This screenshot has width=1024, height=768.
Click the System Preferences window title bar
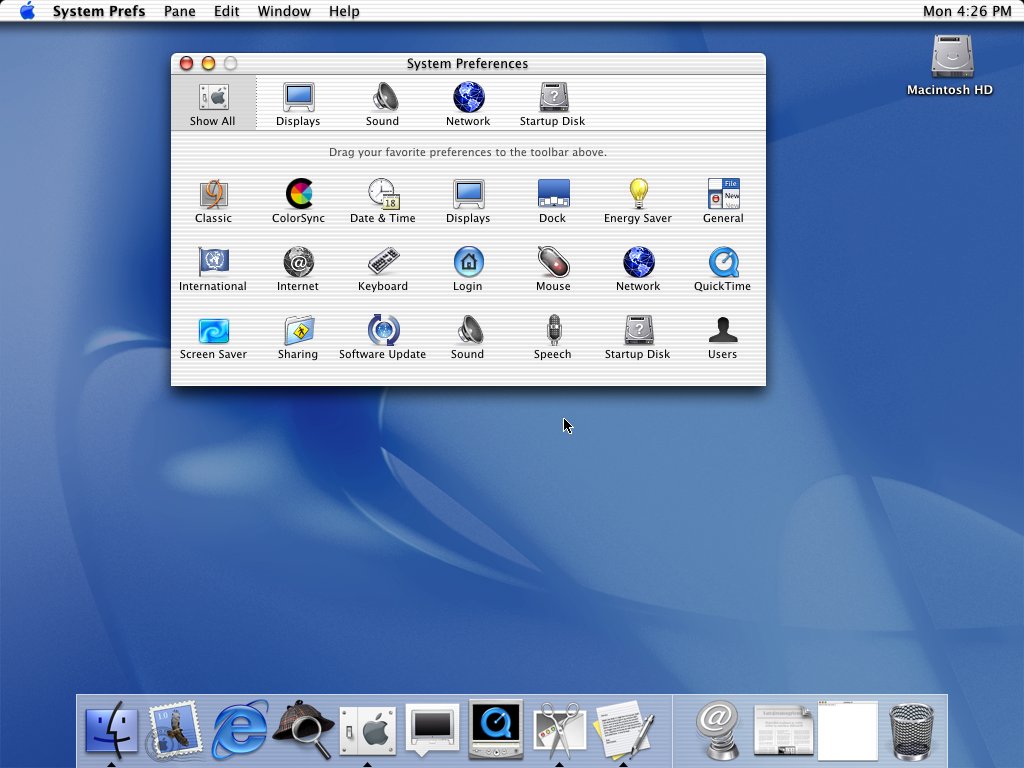pyautogui.click(x=468, y=63)
